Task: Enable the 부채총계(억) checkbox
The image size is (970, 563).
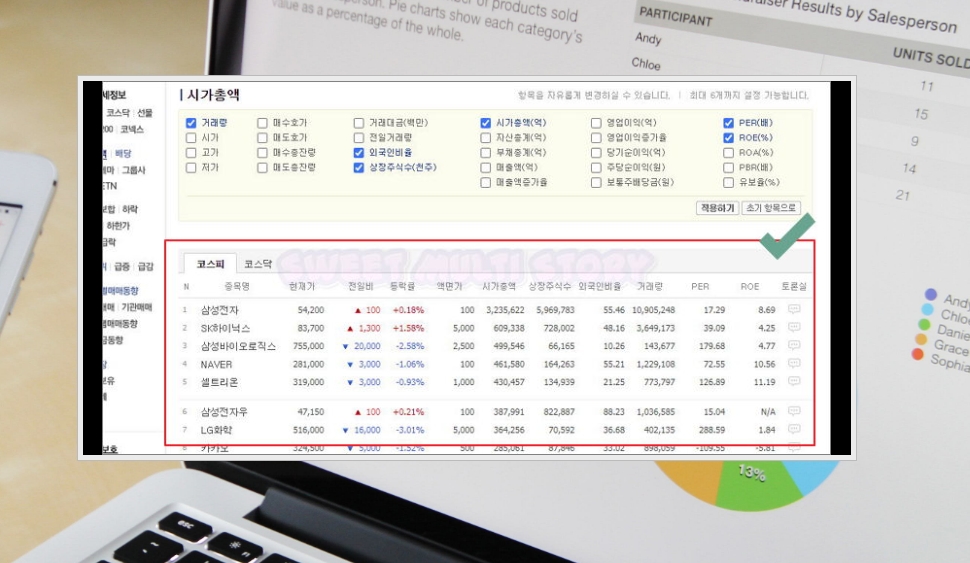Action: [x=486, y=153]
